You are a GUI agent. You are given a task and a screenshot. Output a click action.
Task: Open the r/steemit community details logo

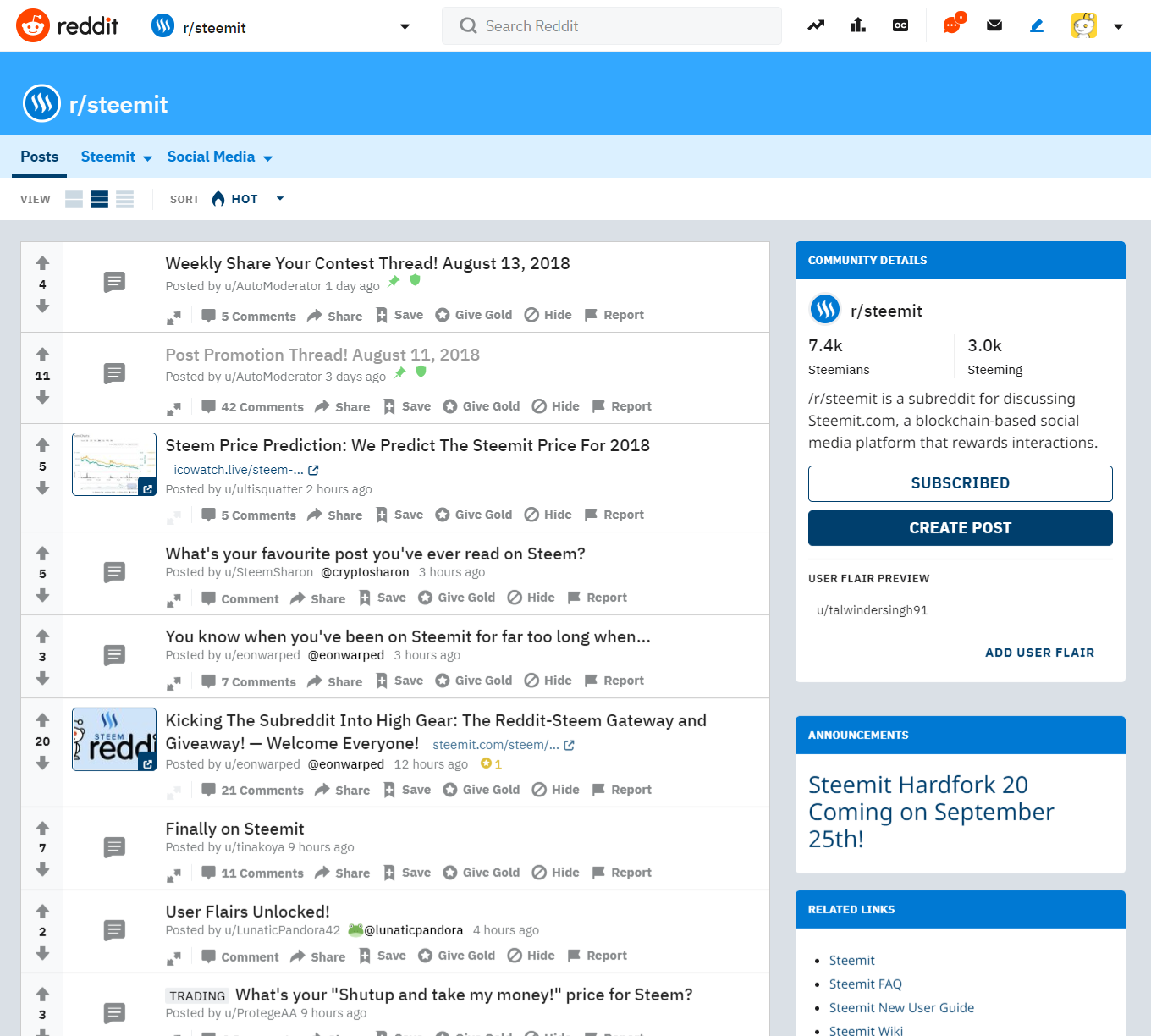(825, 310)
